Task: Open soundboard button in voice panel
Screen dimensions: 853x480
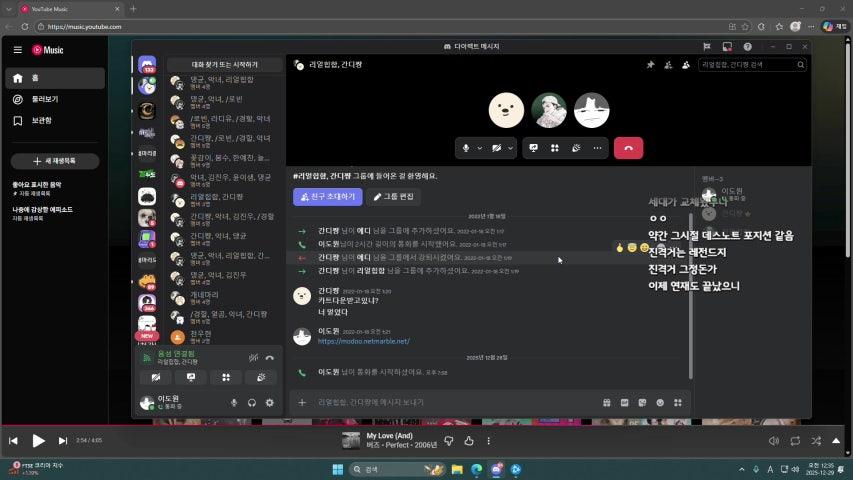Action: (x=261, y=377)
